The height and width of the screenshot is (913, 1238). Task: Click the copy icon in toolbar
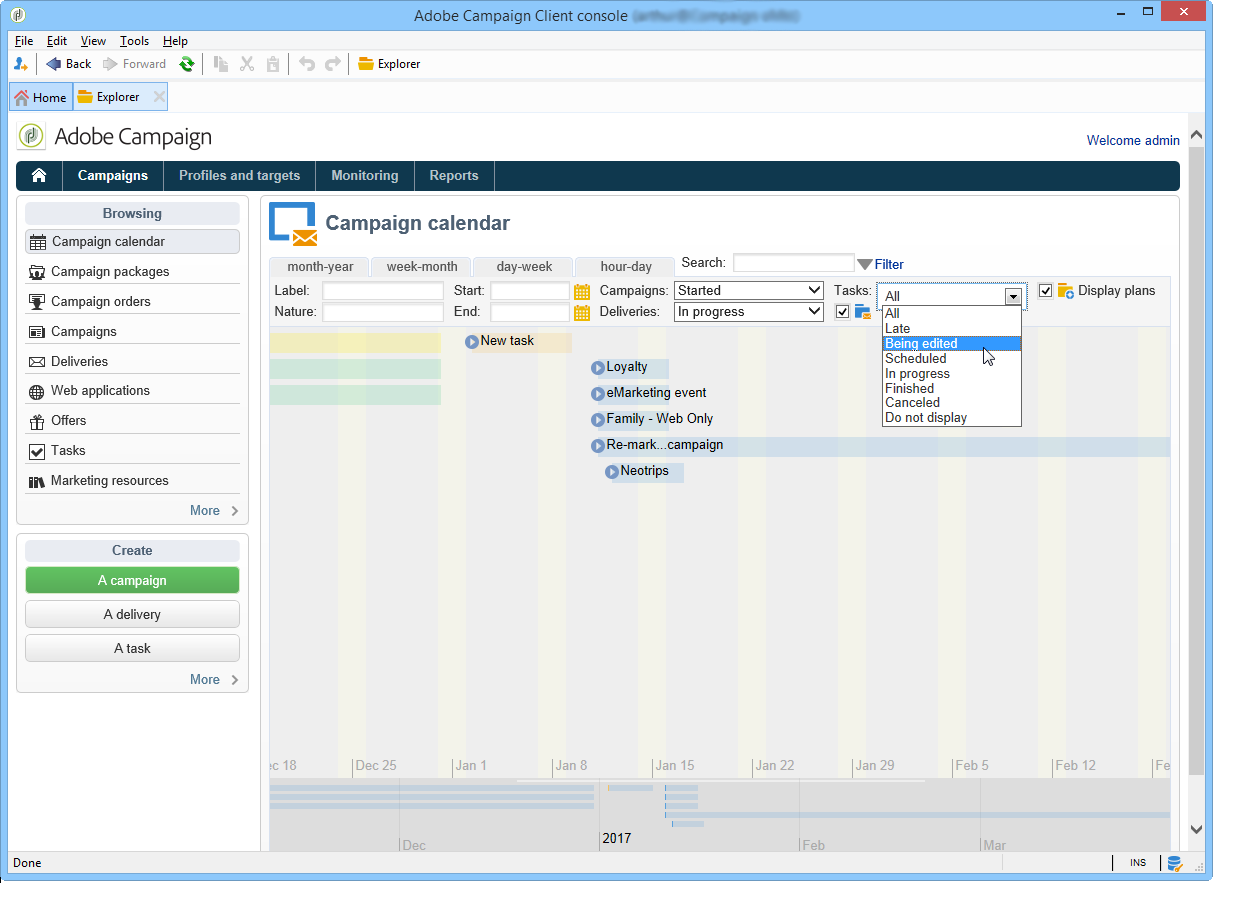(221, 64)
